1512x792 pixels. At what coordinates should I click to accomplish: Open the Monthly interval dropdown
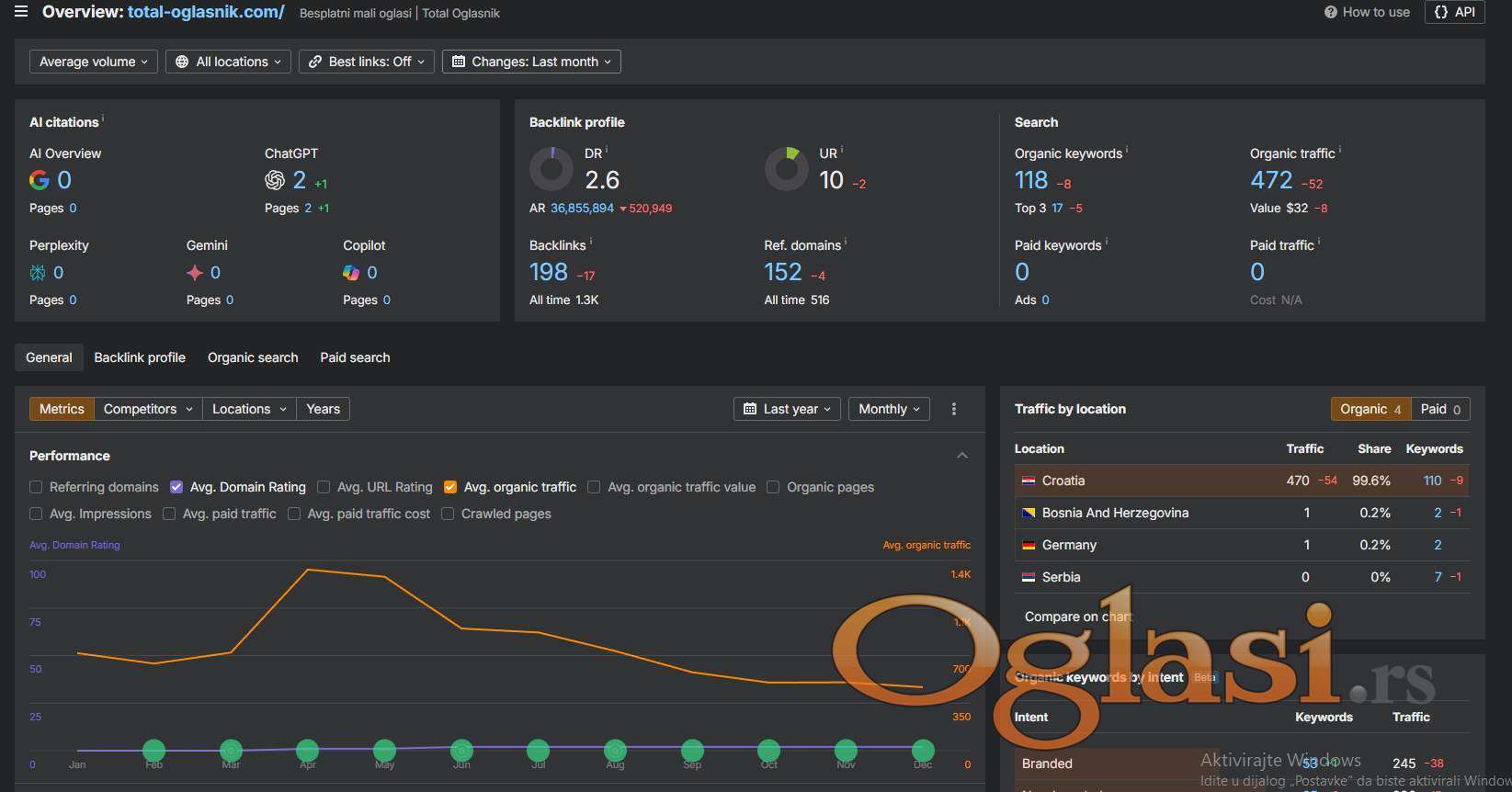889,409
